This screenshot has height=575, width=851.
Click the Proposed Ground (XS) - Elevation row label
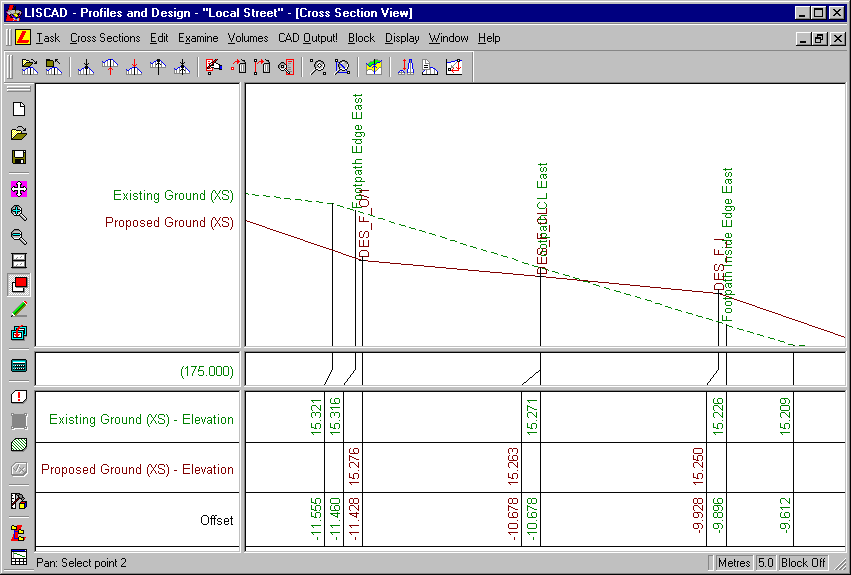pyautogui.click(x=137, y=469)
